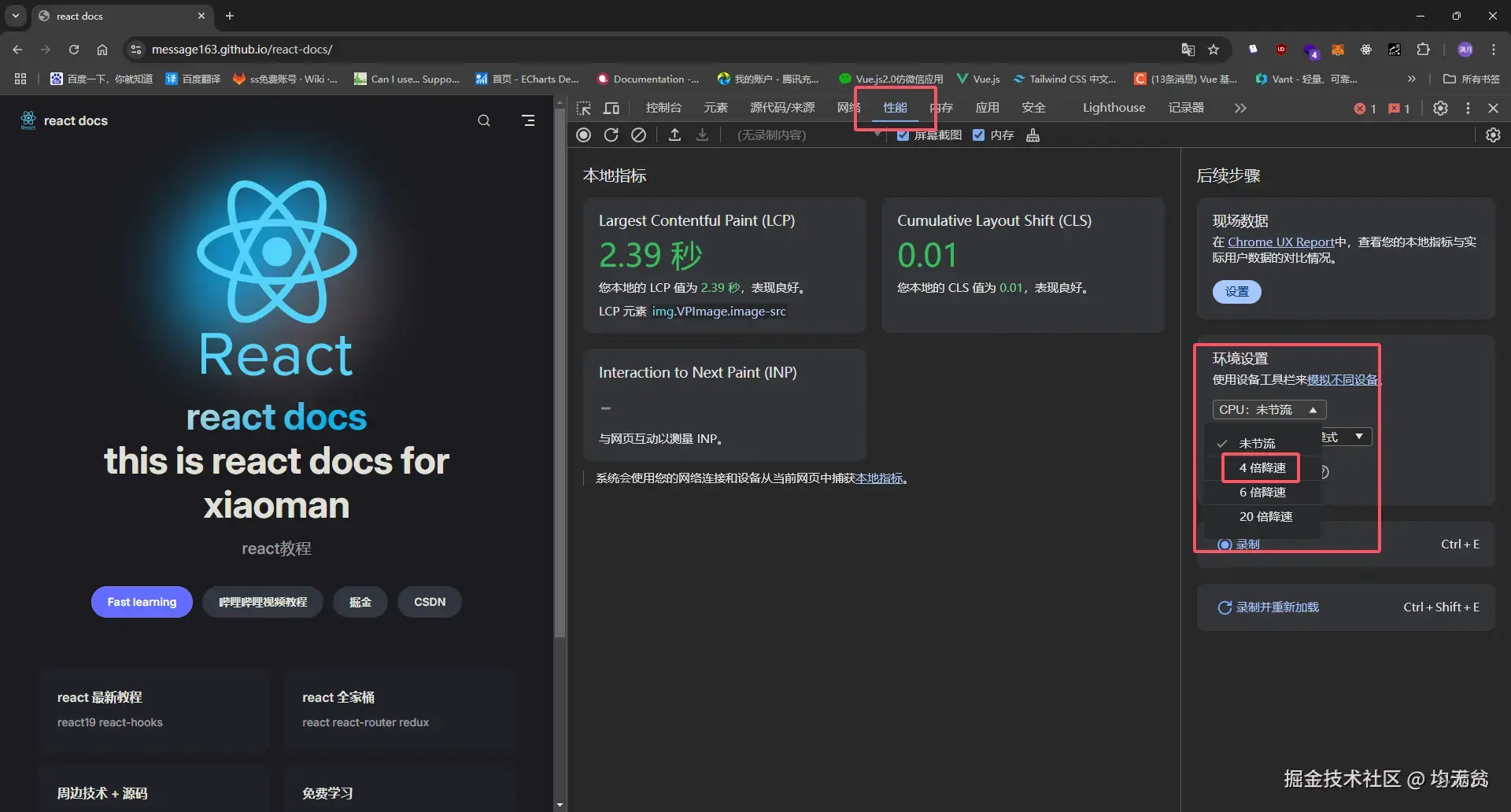Reload the page in the browser toolbar
The height and width of the screenshot is (812, 1511).
(x=74, y=50)
